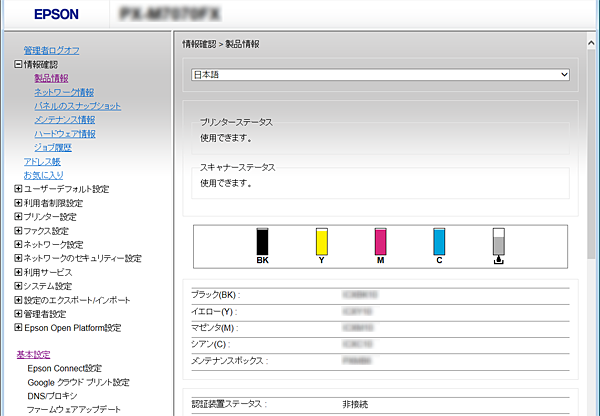Click the black (BK) ink level icon

pyautogui.click(x=263, y=241)
